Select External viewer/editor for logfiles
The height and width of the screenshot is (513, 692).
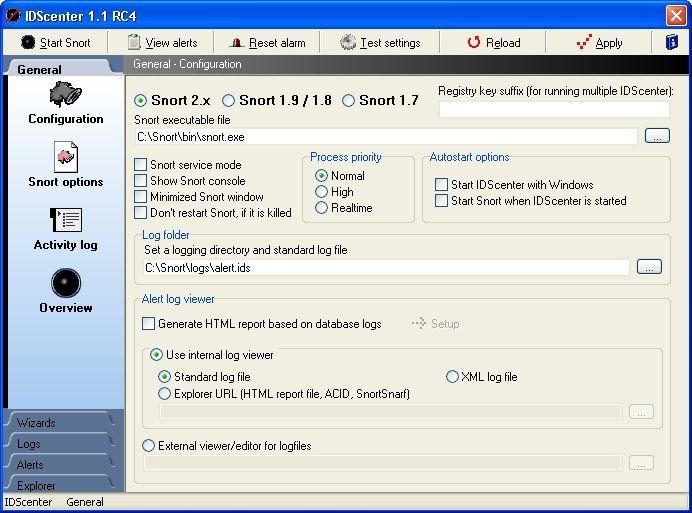(x=148, y=445)
